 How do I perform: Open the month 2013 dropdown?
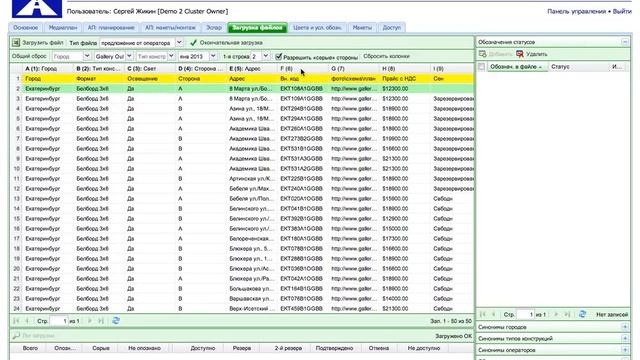tap(213, 56)
